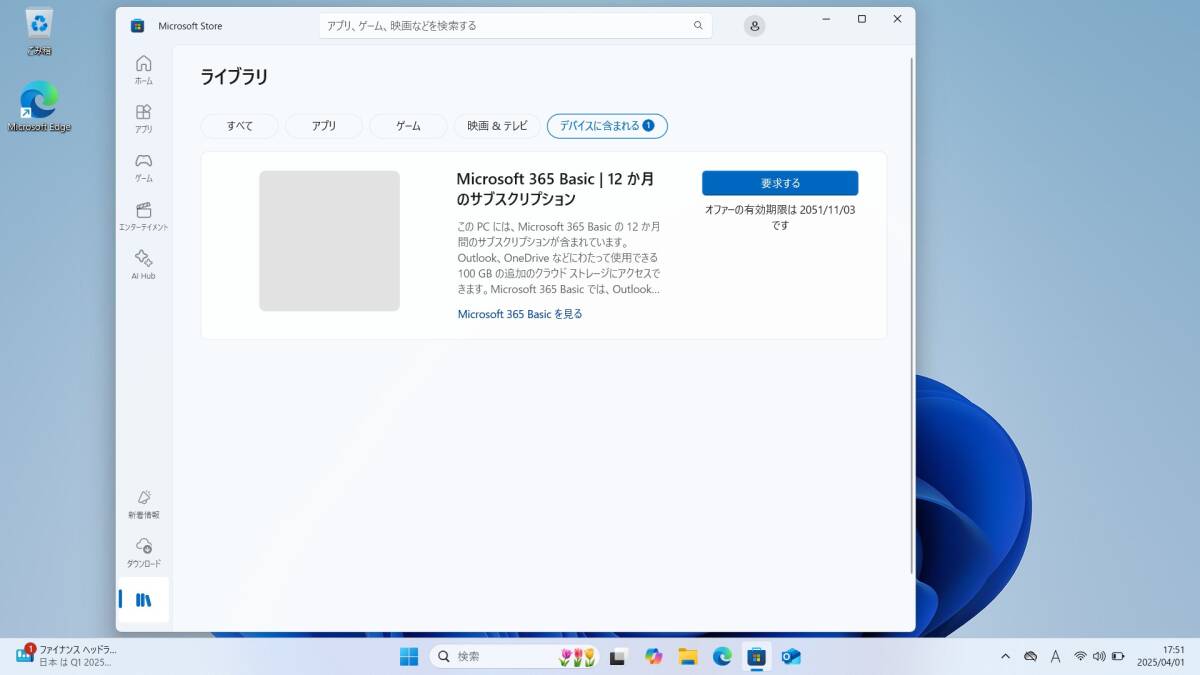
Task: Select the library books icon in the sidebar
Action: point(143,600)
